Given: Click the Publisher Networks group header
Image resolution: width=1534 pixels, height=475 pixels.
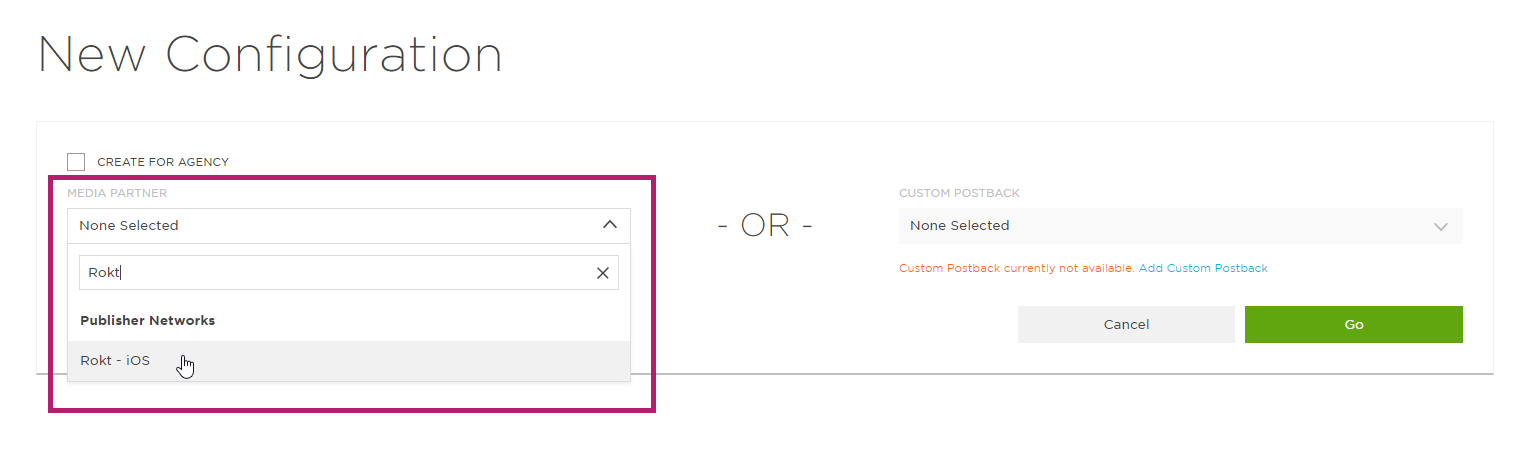Looking at the screenshot, I should pyautogui.click(x=148, y=321).
